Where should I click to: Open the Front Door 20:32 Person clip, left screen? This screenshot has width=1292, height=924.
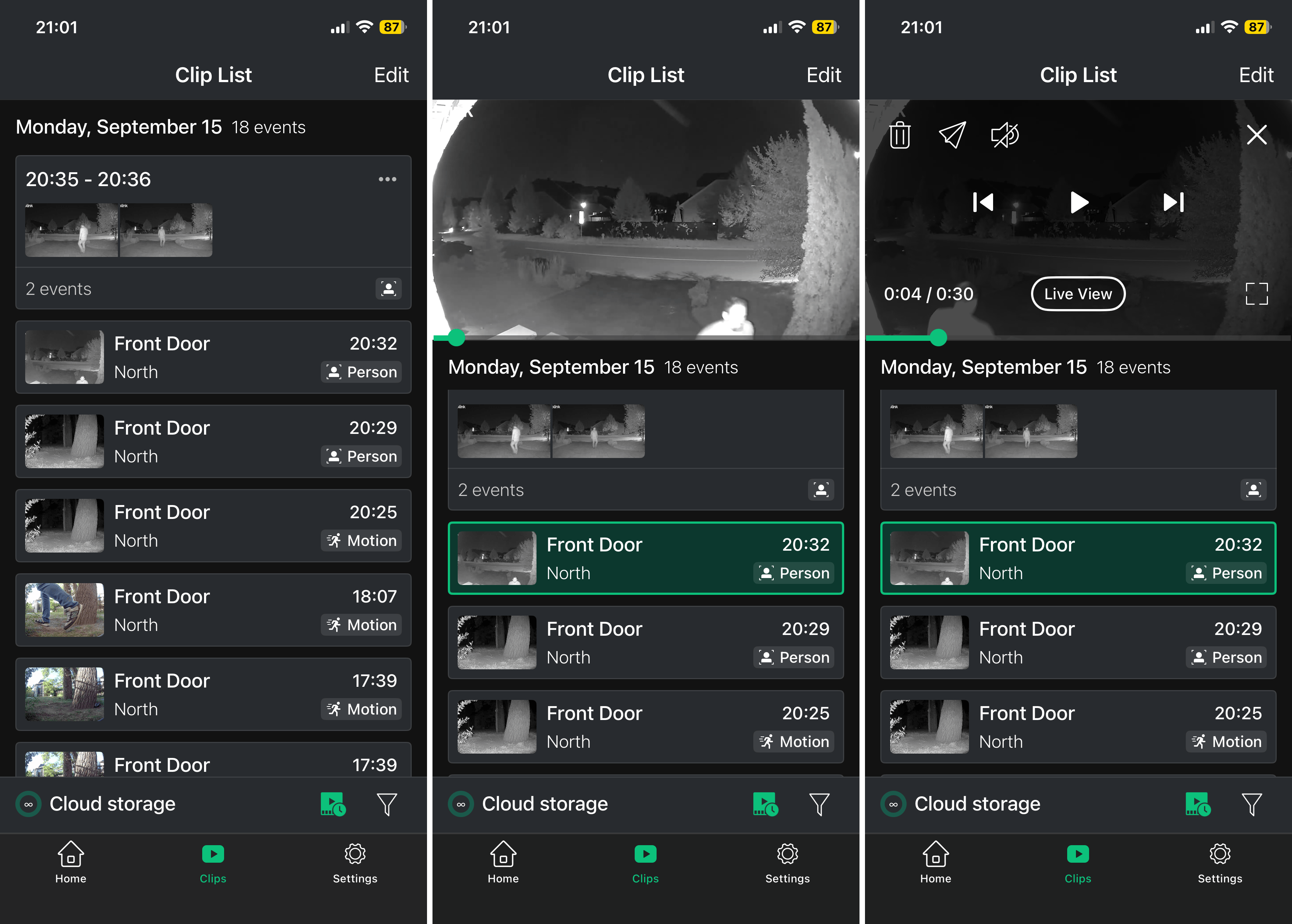click(x=214, y=357)
